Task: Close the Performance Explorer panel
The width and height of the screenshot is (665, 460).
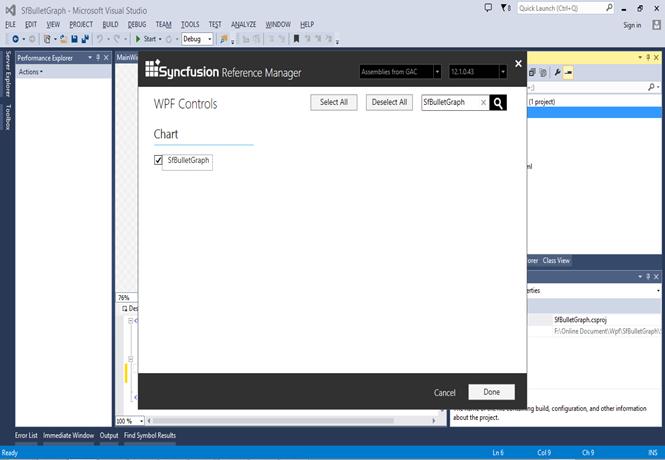Action: click(106, 58)
